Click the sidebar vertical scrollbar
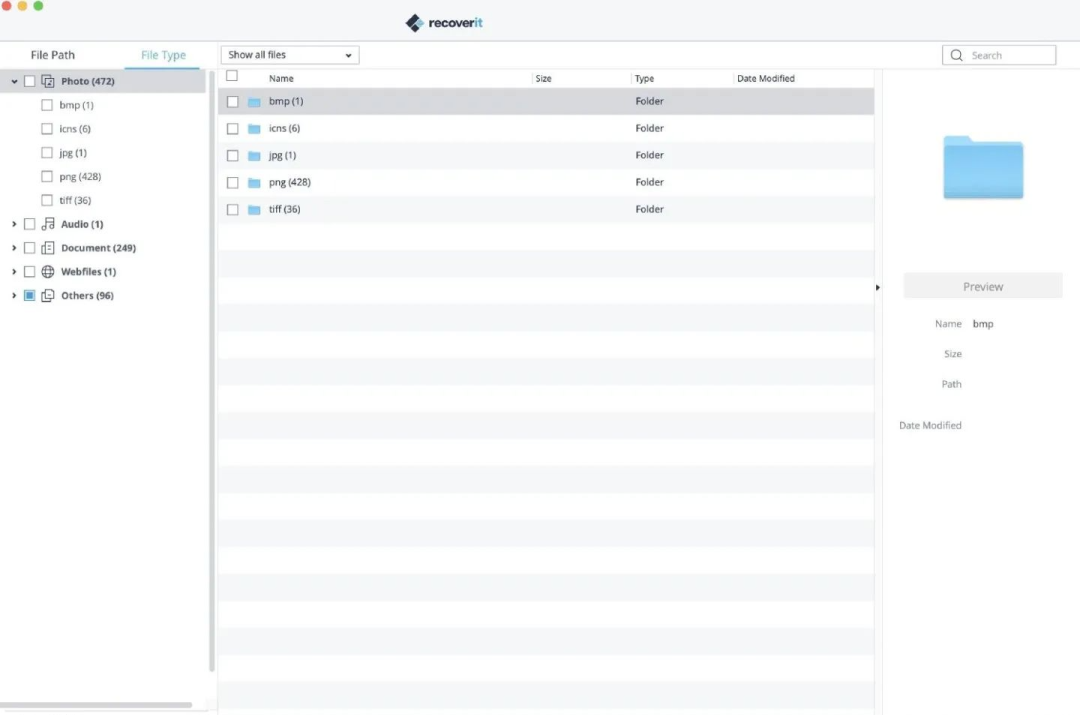Viewport: 1080px width, 715px height. pyautogui.click(x=212, y=370)
